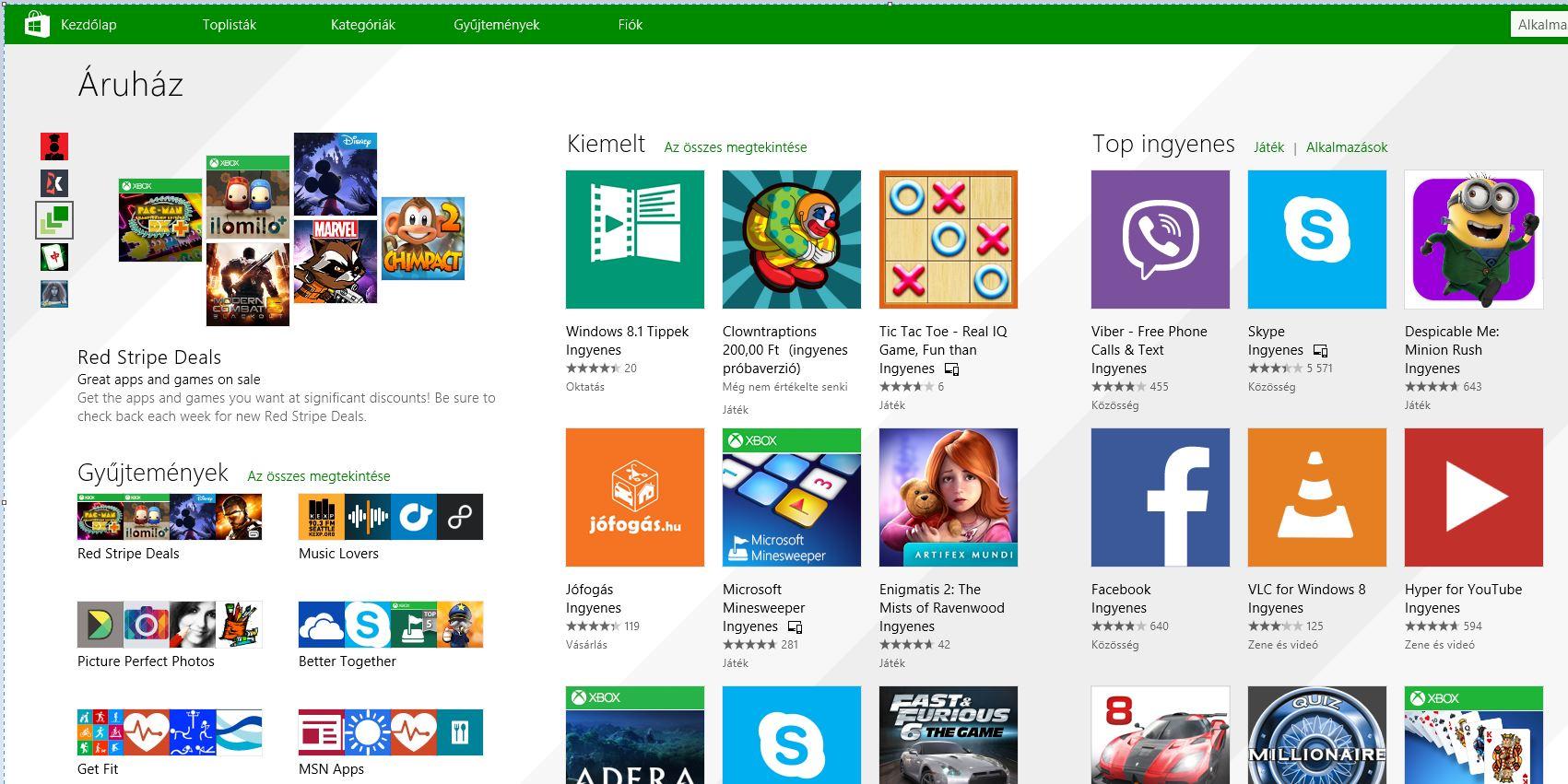Select the mahjong tile thumbnail in spotlight selector
Viewport: 1568px width, 784px height.
[54, 257]
